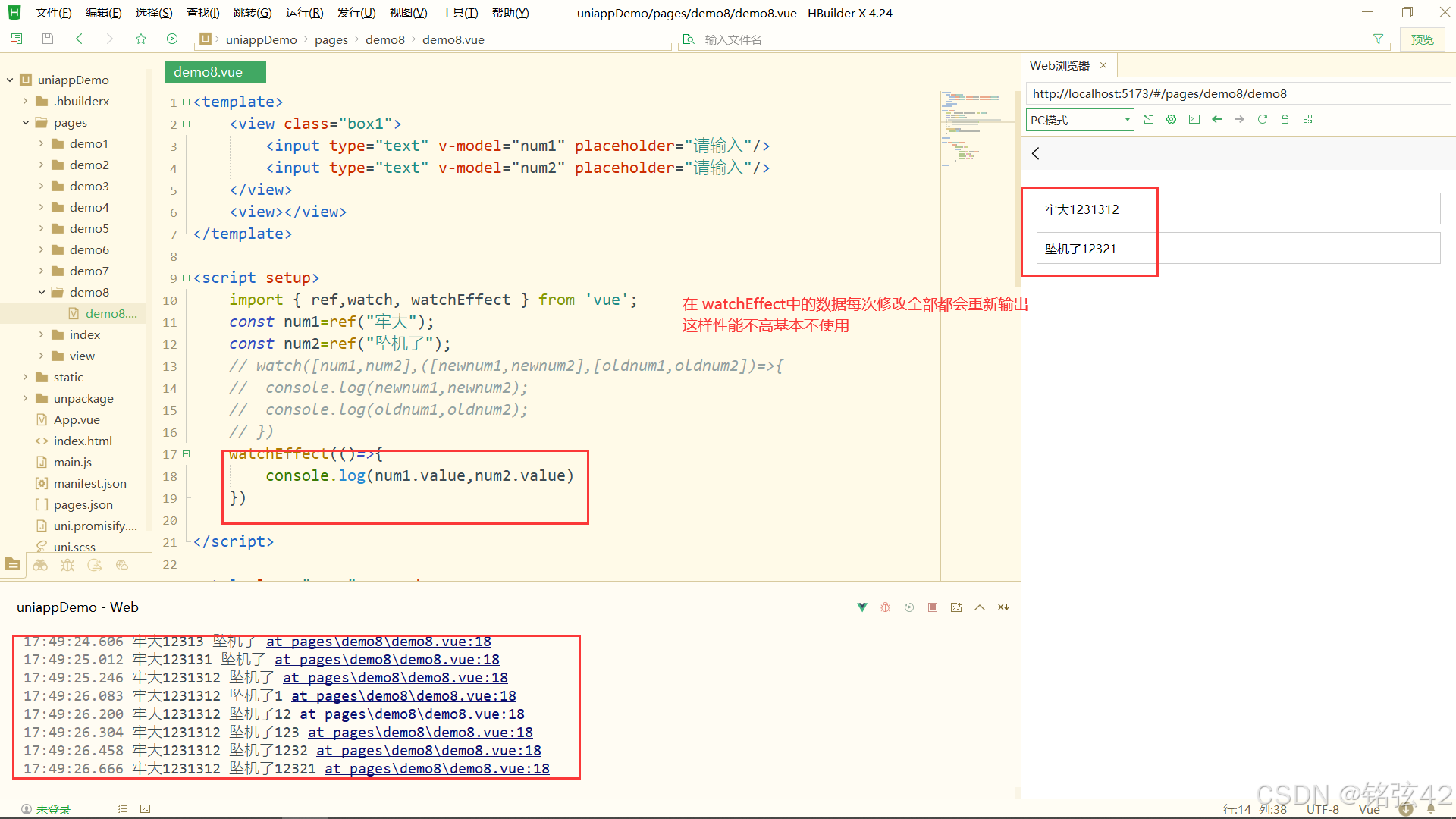Click the red bug debug icon in console
The image size is (1456, 819).
pyautogui.click(x=885, y=607)
